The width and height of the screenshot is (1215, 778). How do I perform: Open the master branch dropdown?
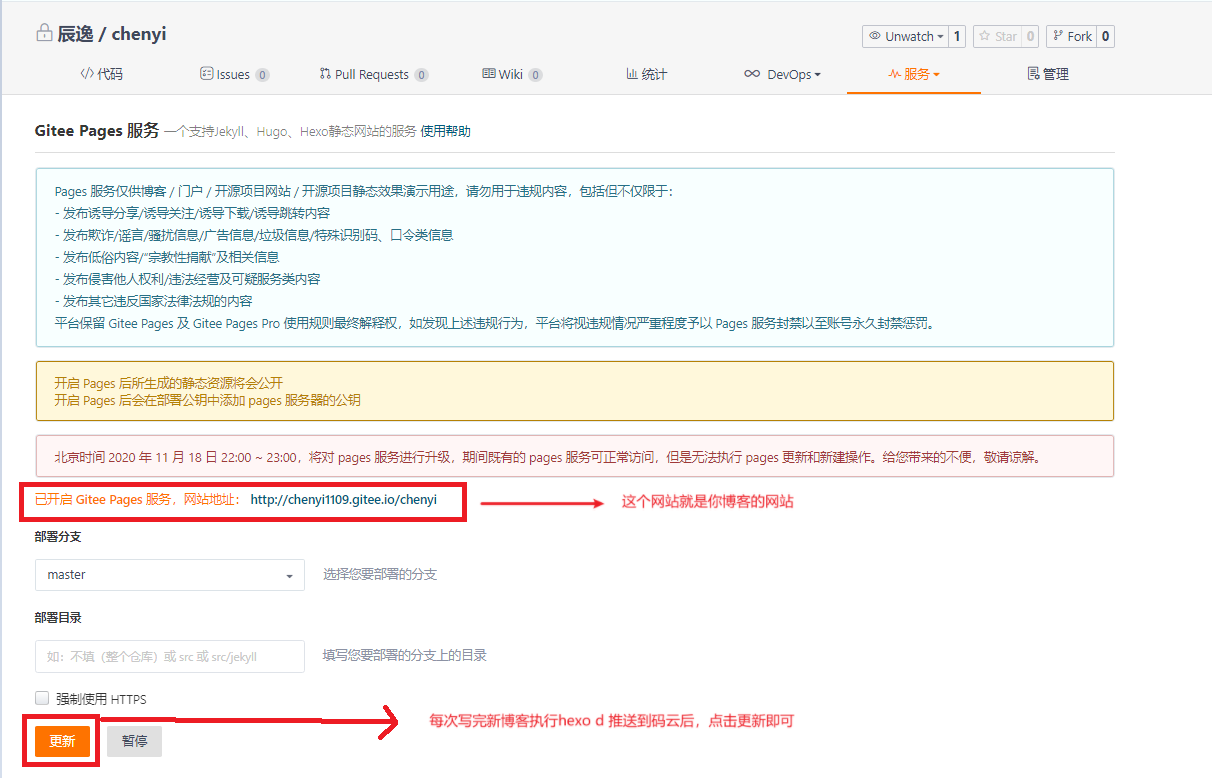click(170, 575)
